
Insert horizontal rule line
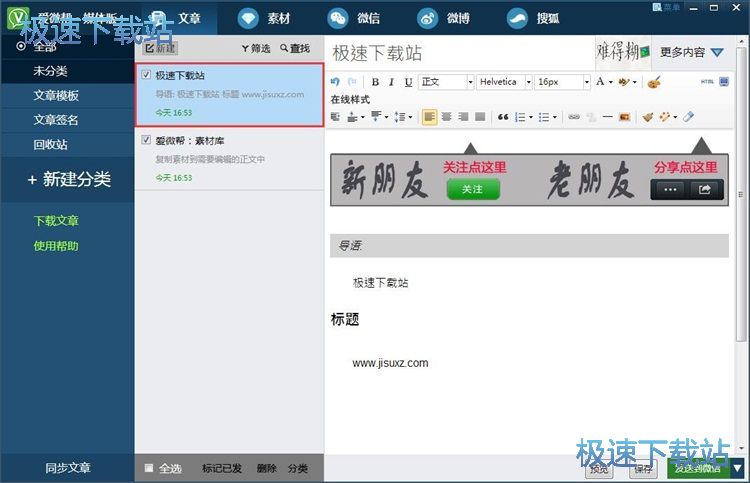[x=607, y=117]
